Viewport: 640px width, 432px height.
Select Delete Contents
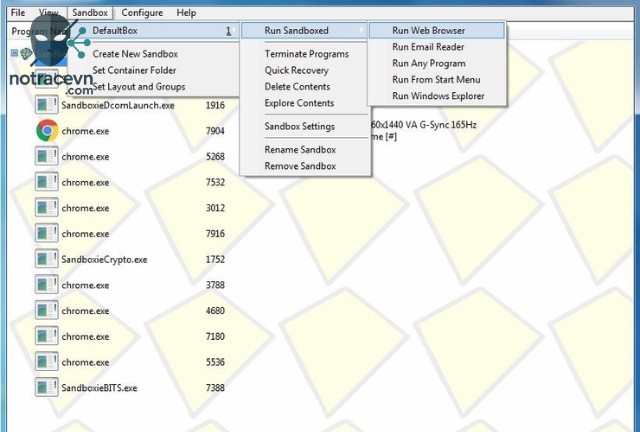297,87
